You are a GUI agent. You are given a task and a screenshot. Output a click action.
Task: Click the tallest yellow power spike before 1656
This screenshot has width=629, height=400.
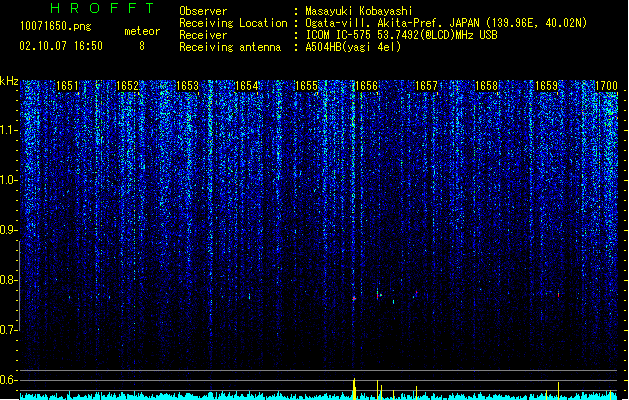coord(354,388)
